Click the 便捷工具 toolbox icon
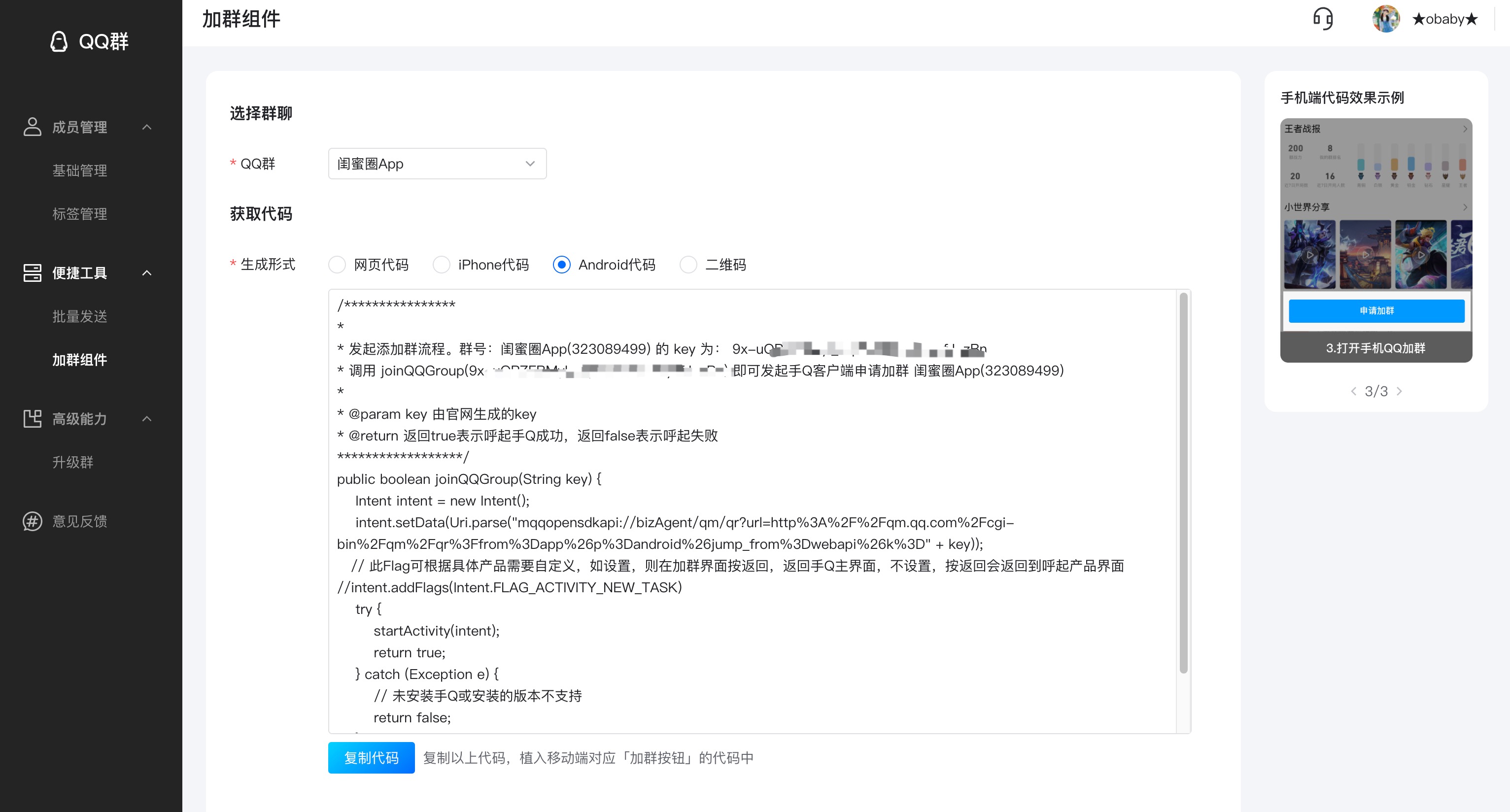This screenshot has height=812, width=1510. [x=32, y=272]
